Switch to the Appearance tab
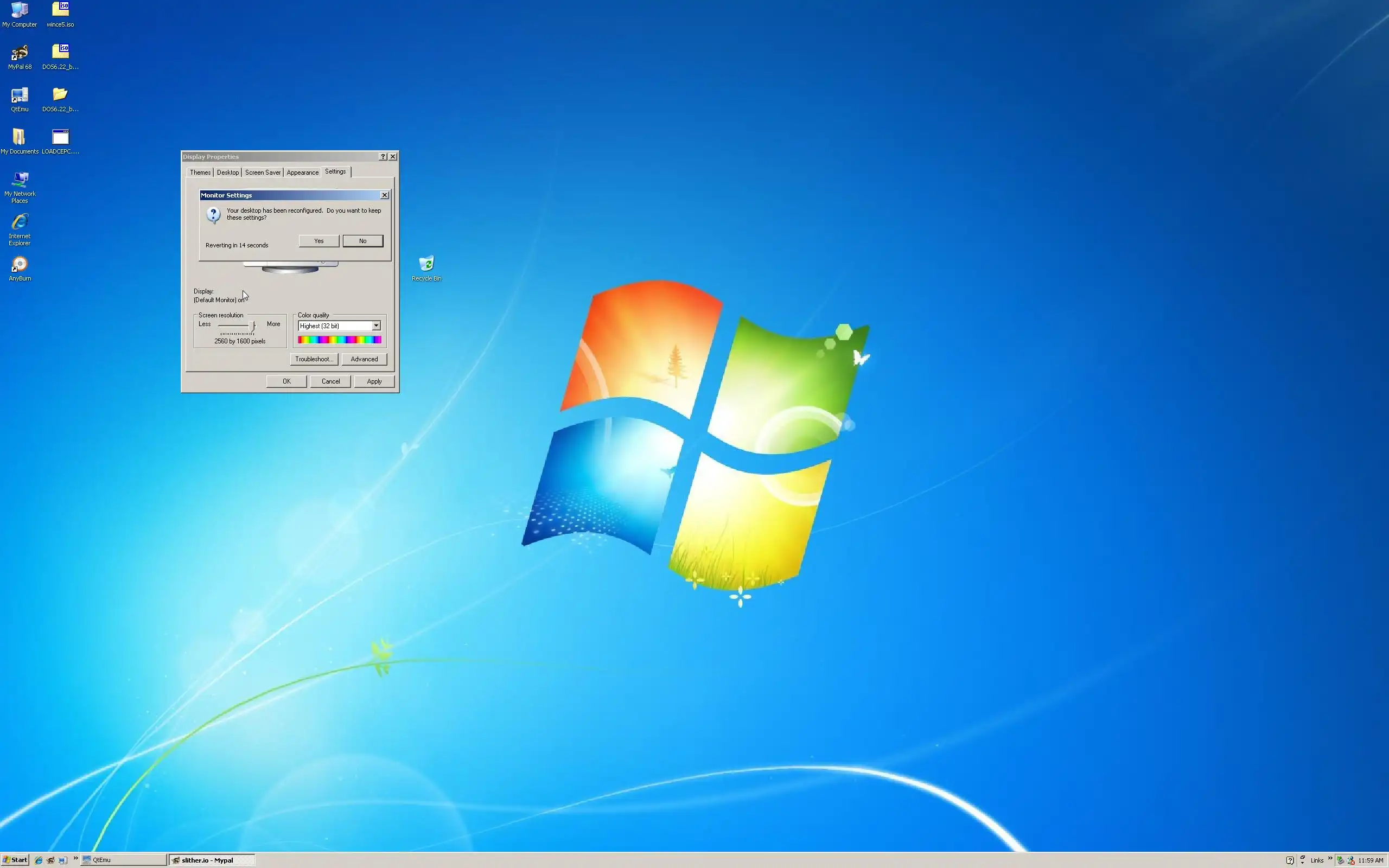The image size is (1389, 868). point(302,172)
